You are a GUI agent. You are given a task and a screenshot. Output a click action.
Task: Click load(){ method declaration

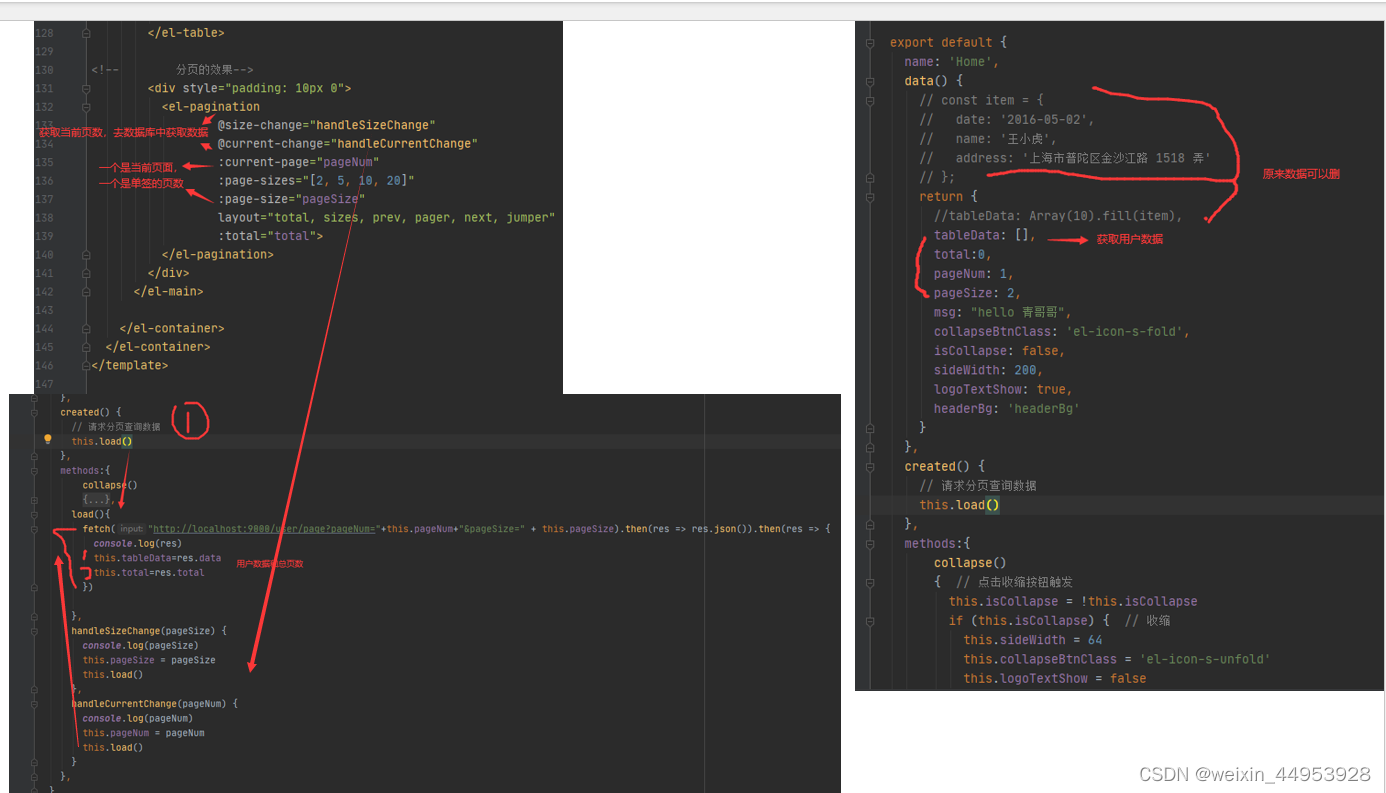89,514
